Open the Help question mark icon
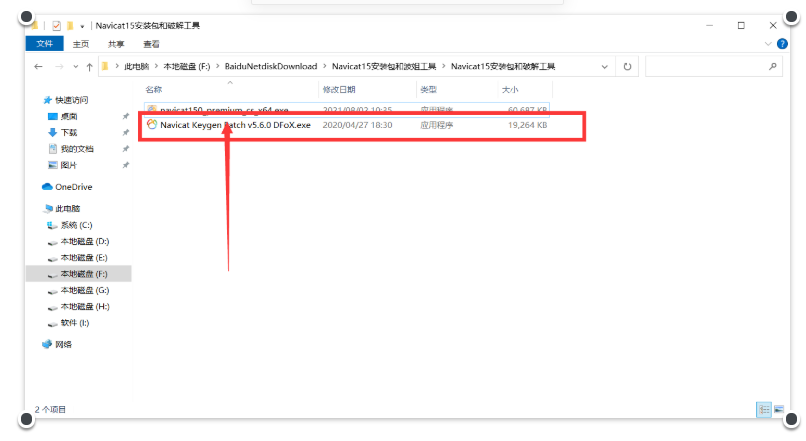 782,44
